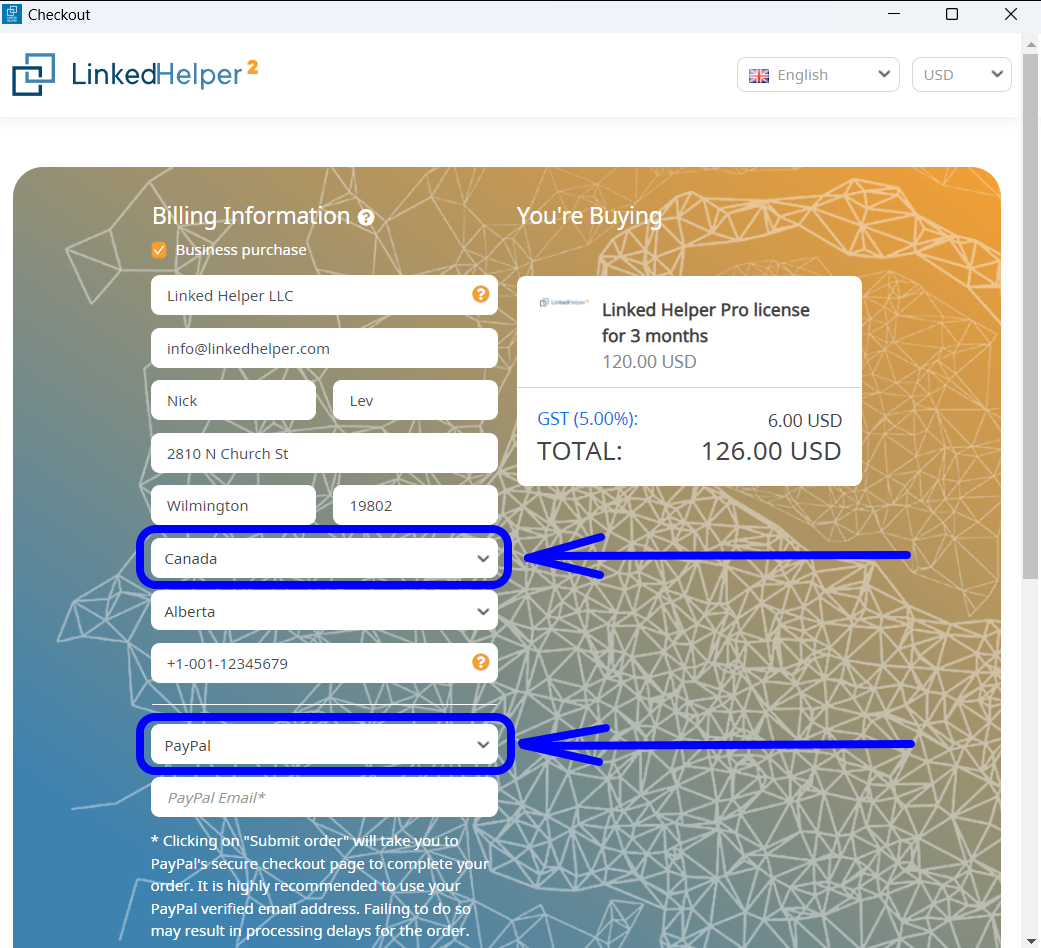
Task: Click the Checkout window app icon
Action: [12, 14]
